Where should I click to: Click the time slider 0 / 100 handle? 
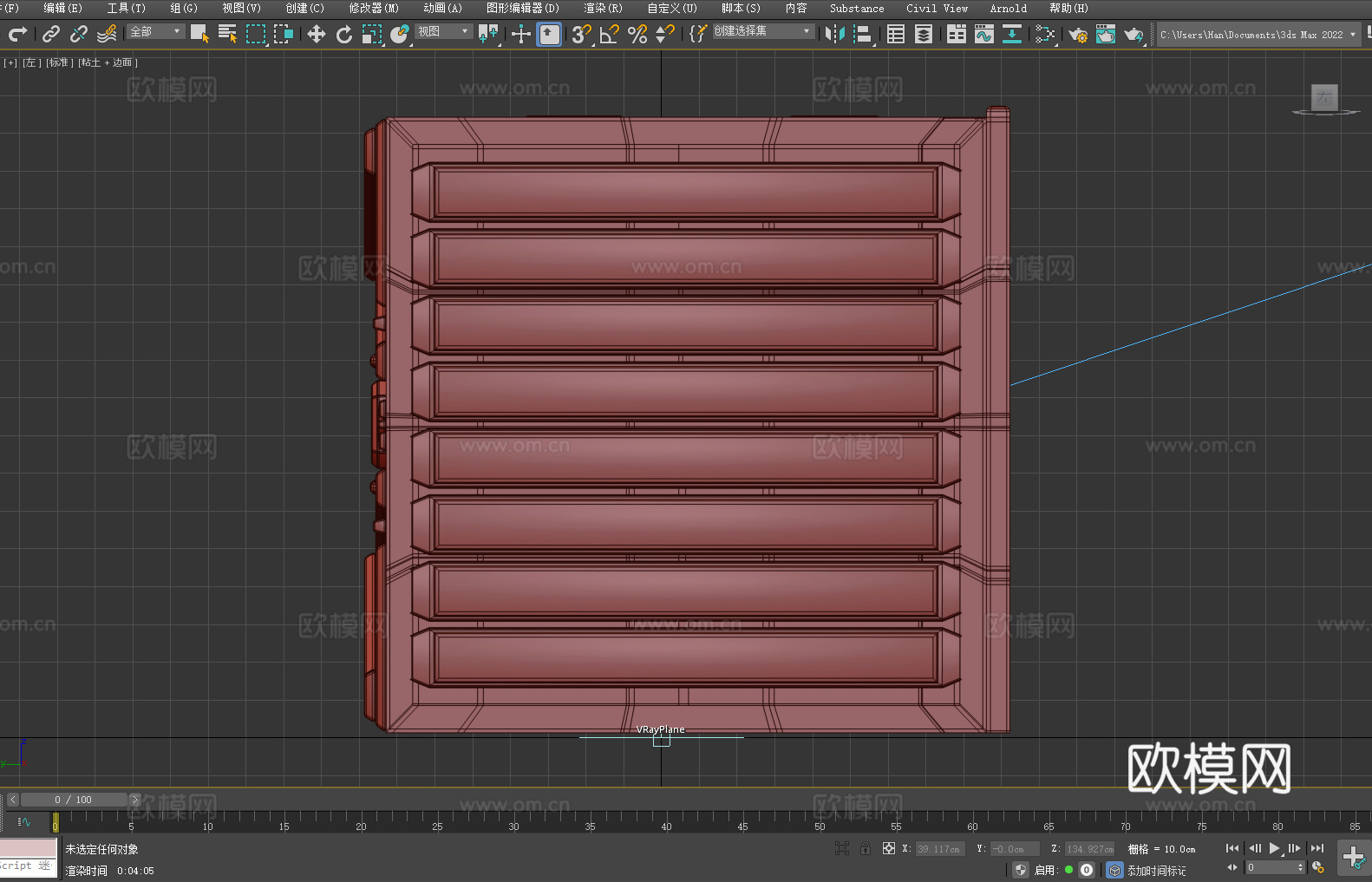[x=74, y=800]
